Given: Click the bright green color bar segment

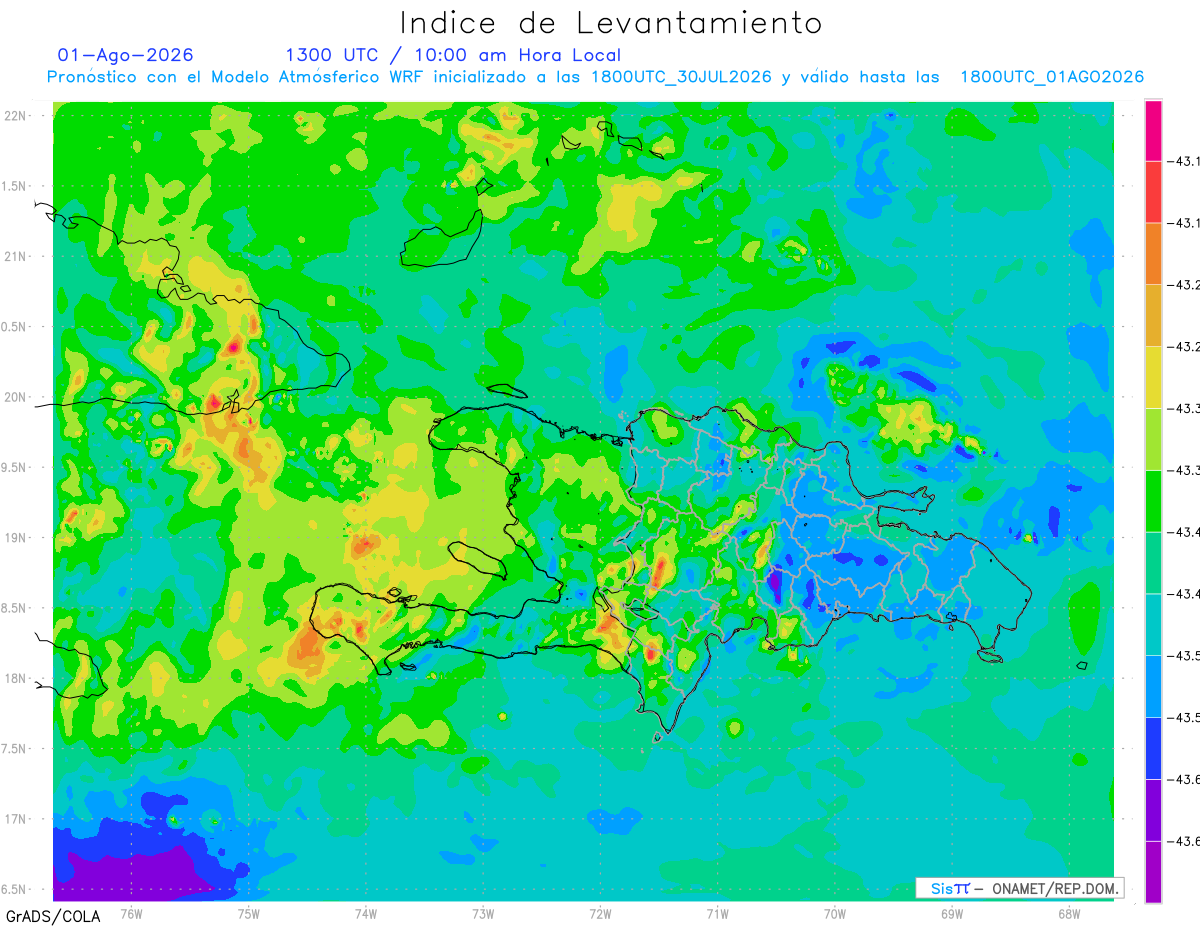Looking at the screenshot, I should (x=1153, y=501).
